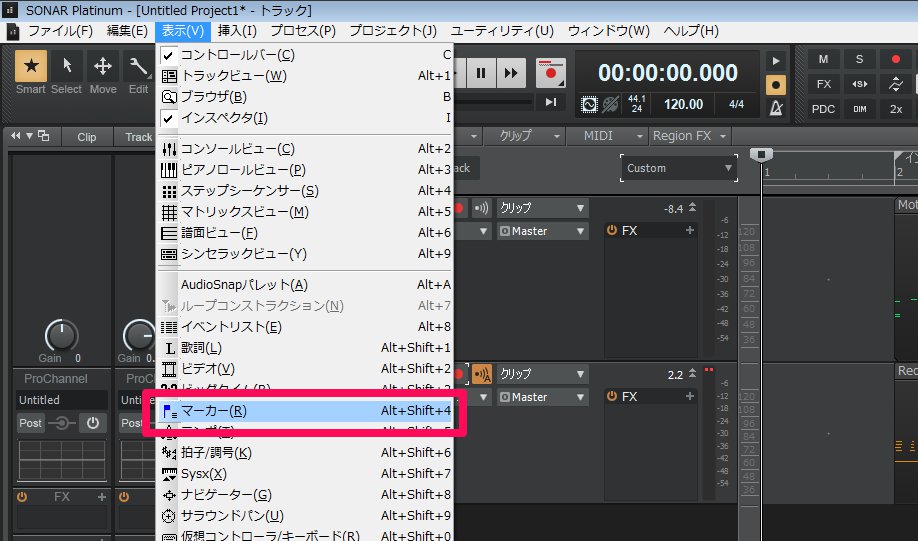Viewport: 918px width, 541px height.
Task: Open the Edit (編集) menu
Action: point(127,31)
